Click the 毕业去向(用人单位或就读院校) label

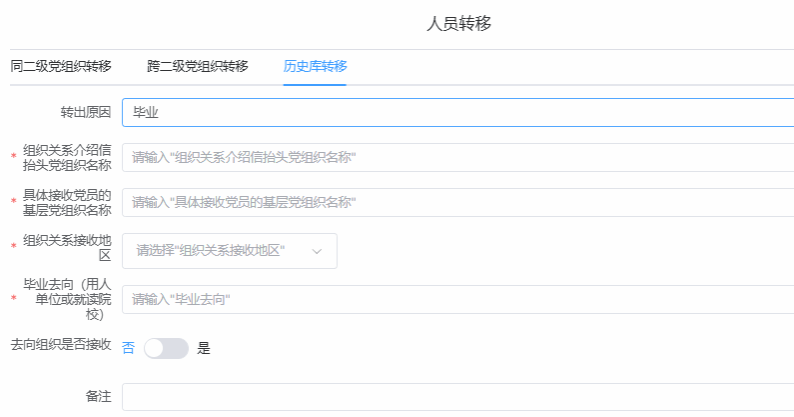pos(66,299)
